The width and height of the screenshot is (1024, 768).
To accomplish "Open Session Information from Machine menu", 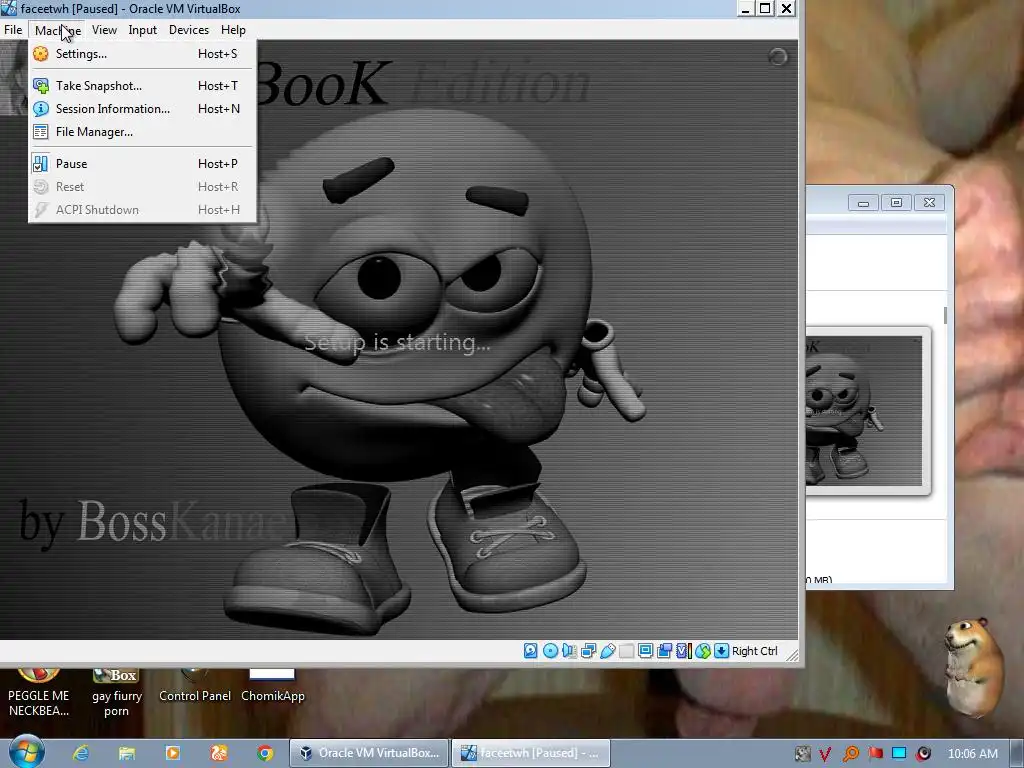I will pos(142,108).
